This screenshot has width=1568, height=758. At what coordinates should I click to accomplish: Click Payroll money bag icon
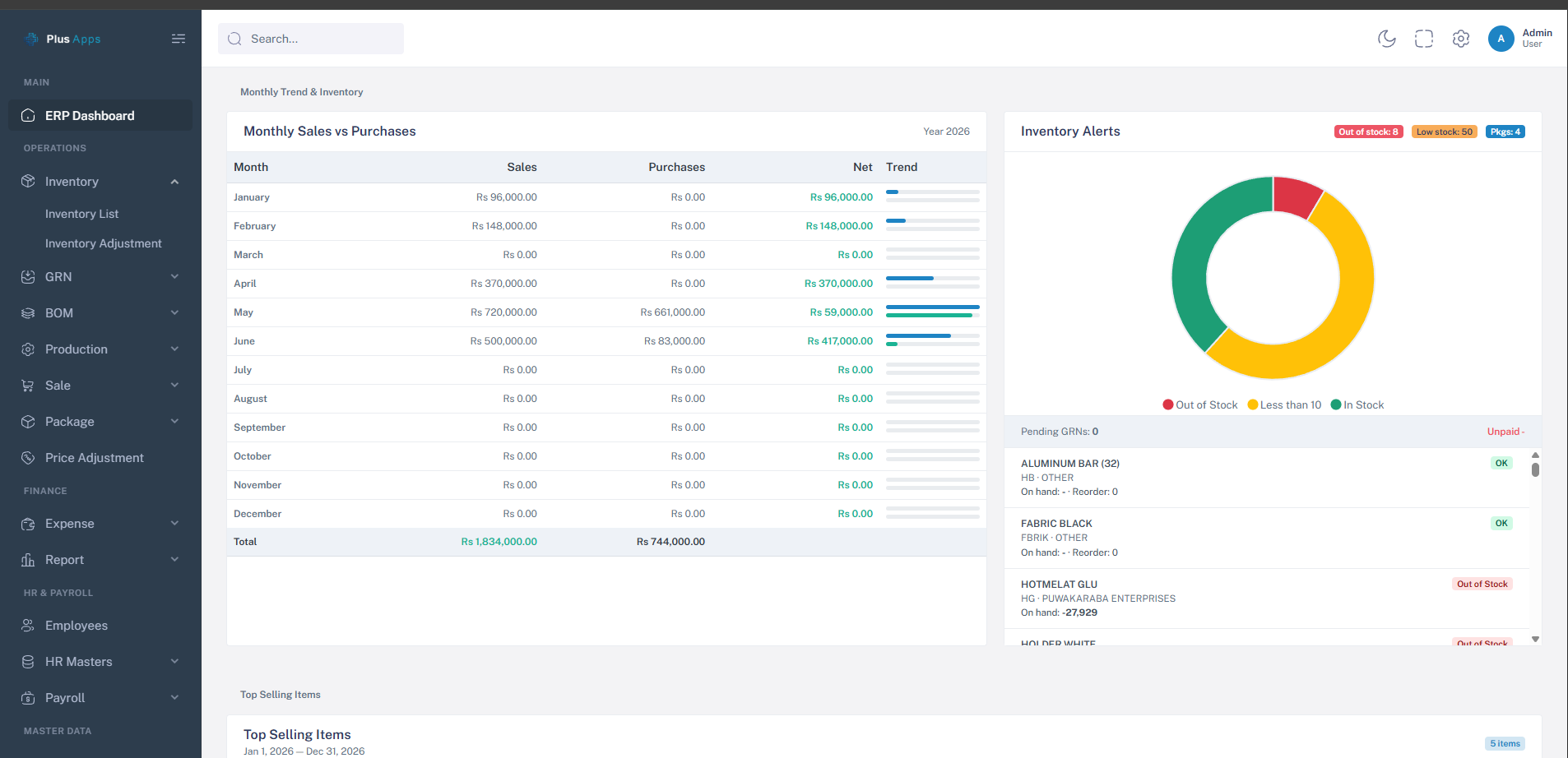[x=28, y=698]
